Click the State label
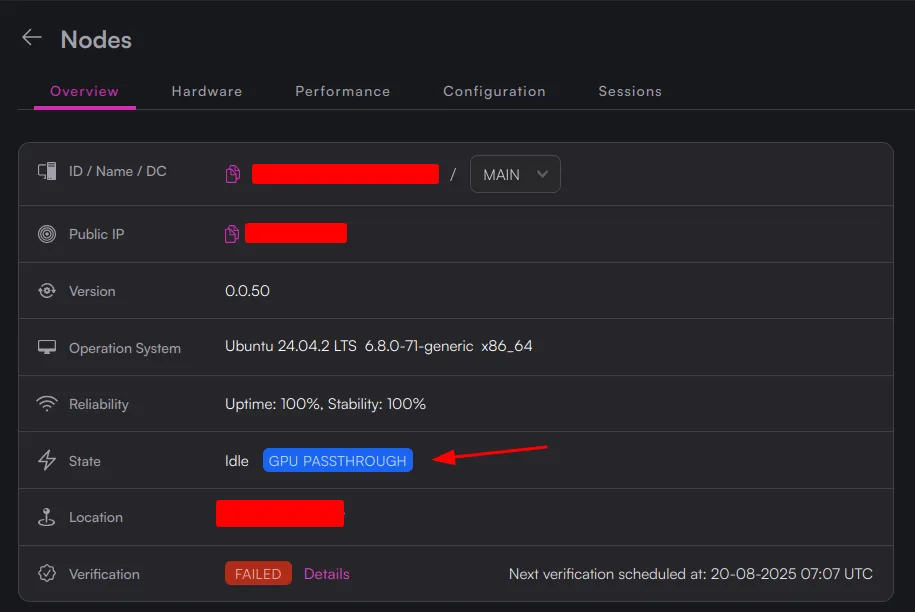The height and width of the screenshot is (612, 915). (x=85, y=461)
